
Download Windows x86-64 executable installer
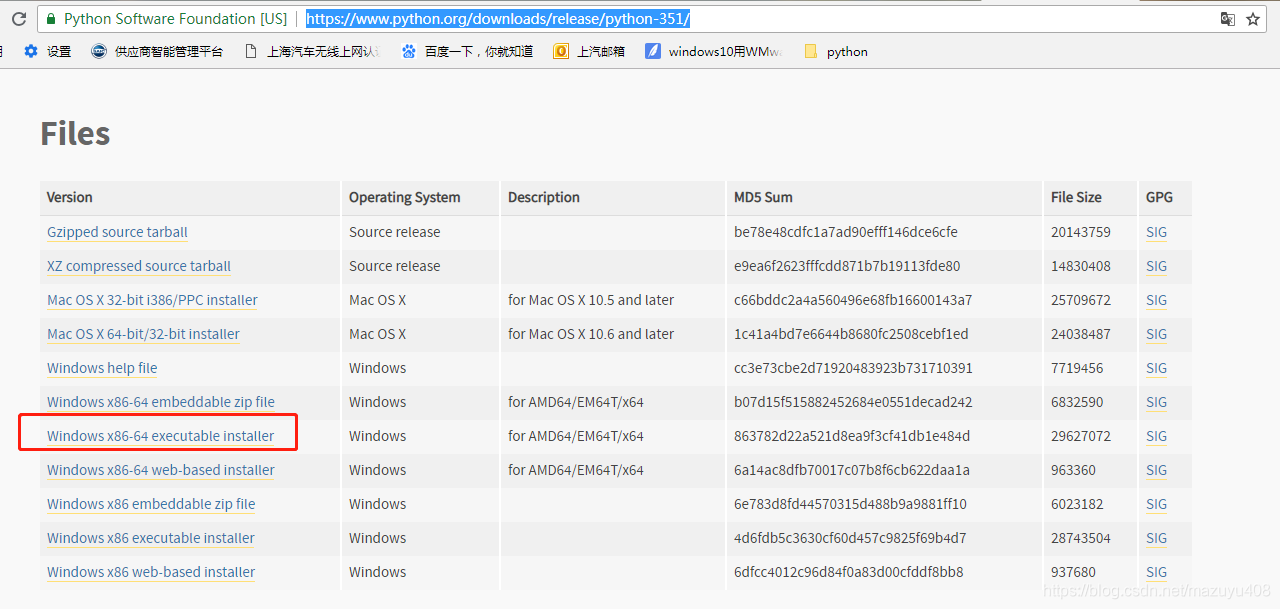(x=160, y=436)
